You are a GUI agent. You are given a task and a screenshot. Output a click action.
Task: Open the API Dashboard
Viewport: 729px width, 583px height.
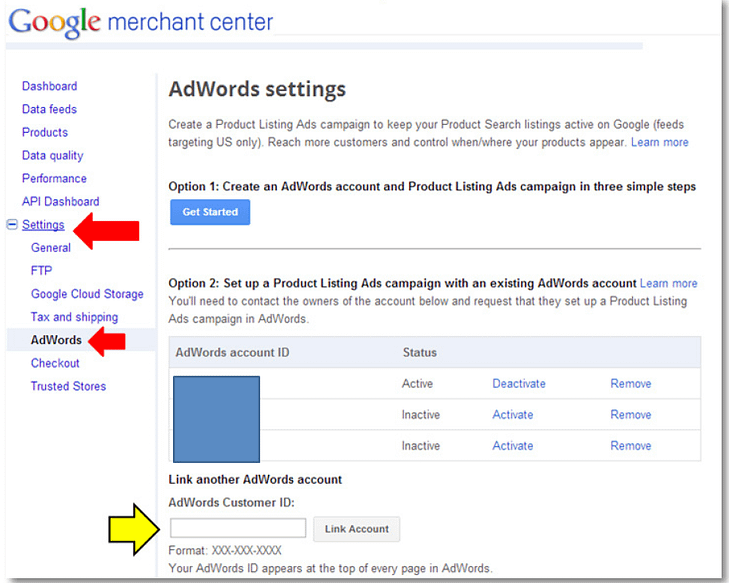(60, 201)
